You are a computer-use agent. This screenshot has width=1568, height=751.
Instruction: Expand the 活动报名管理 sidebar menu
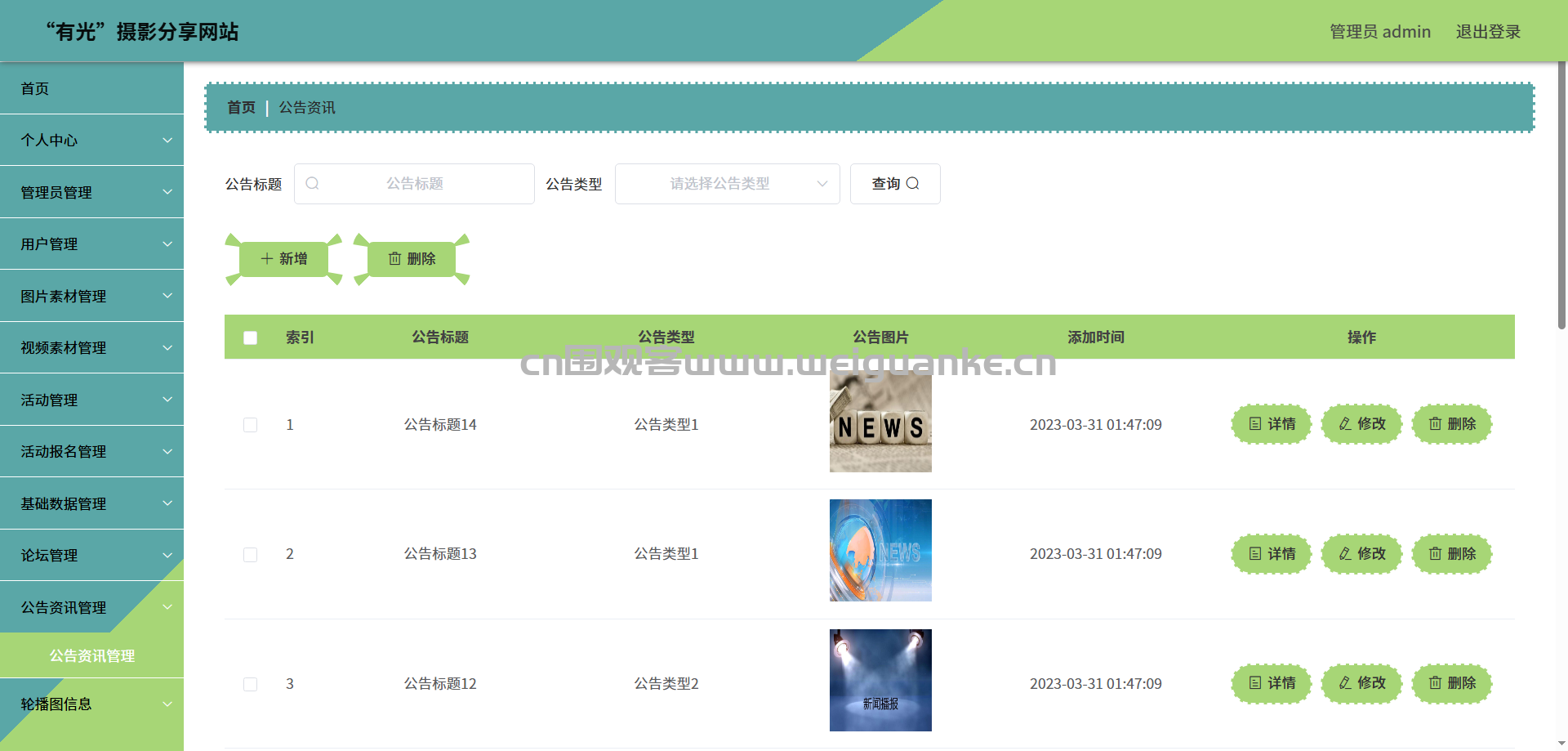(x=91, y=452)
